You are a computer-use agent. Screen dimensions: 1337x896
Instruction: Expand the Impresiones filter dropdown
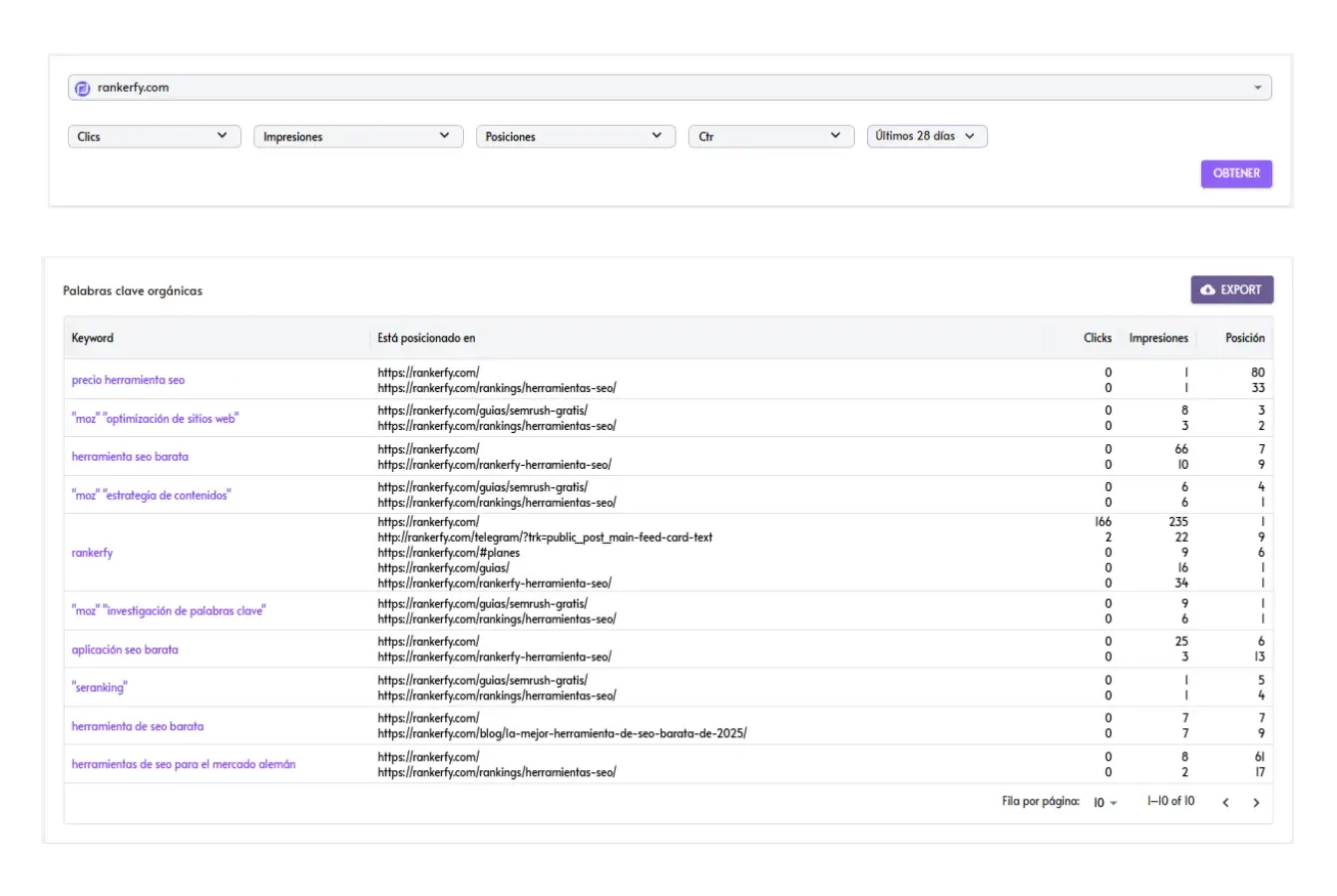coord(358,137)
